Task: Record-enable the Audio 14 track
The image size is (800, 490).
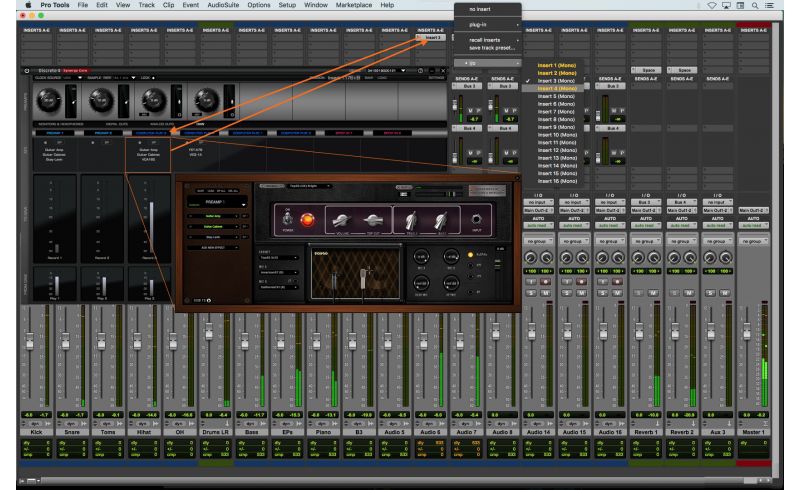Action: [545, 282]
